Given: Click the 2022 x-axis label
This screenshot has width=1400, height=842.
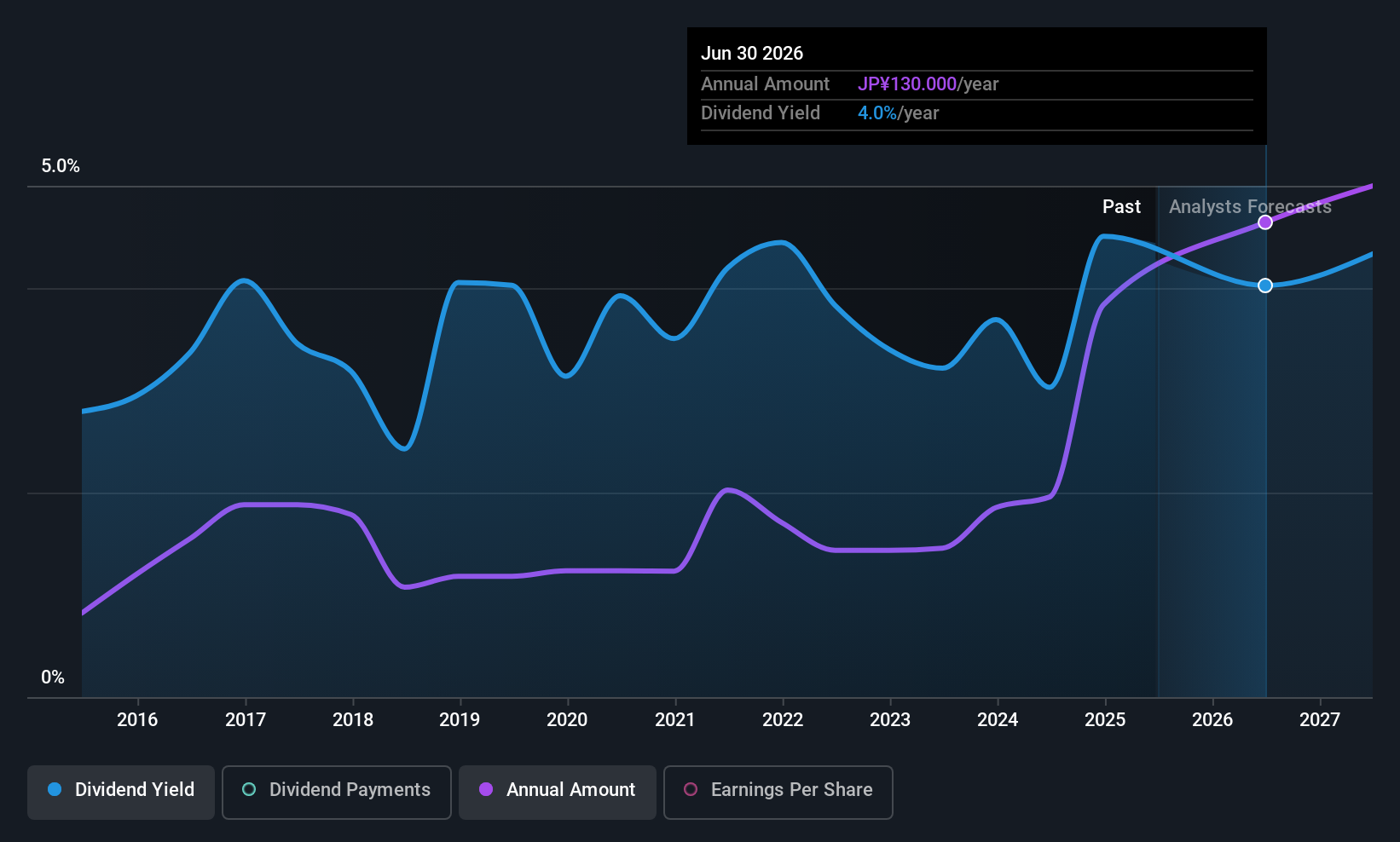Looking at the screenshot, I should (783, 719).
